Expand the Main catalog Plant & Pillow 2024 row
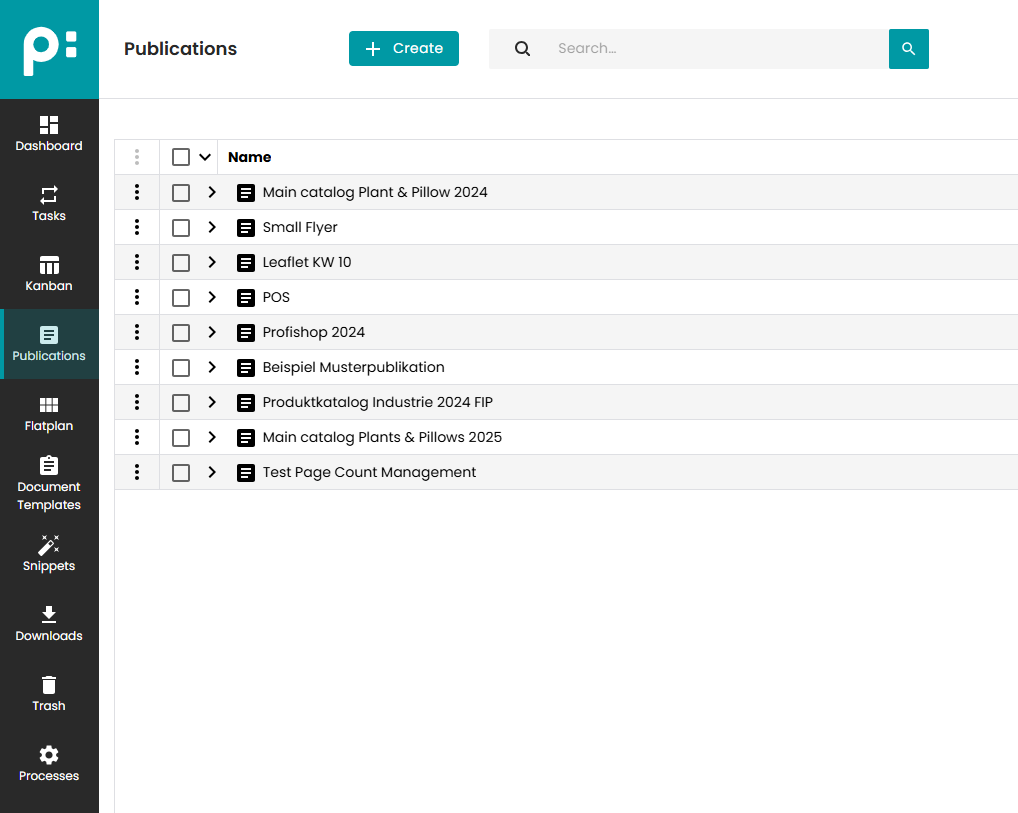 point(212,192)
